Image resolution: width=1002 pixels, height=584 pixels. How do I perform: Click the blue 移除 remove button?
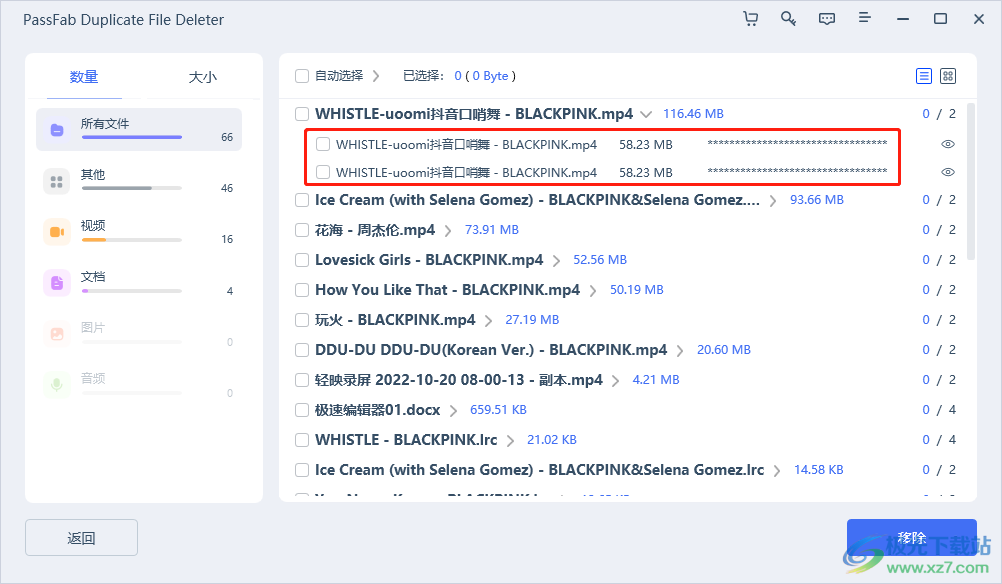point(912,538)
